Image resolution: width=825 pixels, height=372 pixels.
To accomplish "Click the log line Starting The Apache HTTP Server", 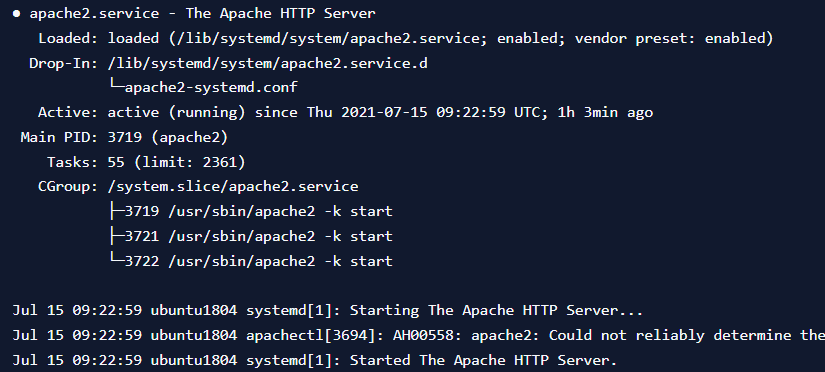I will tap(327, 310).
